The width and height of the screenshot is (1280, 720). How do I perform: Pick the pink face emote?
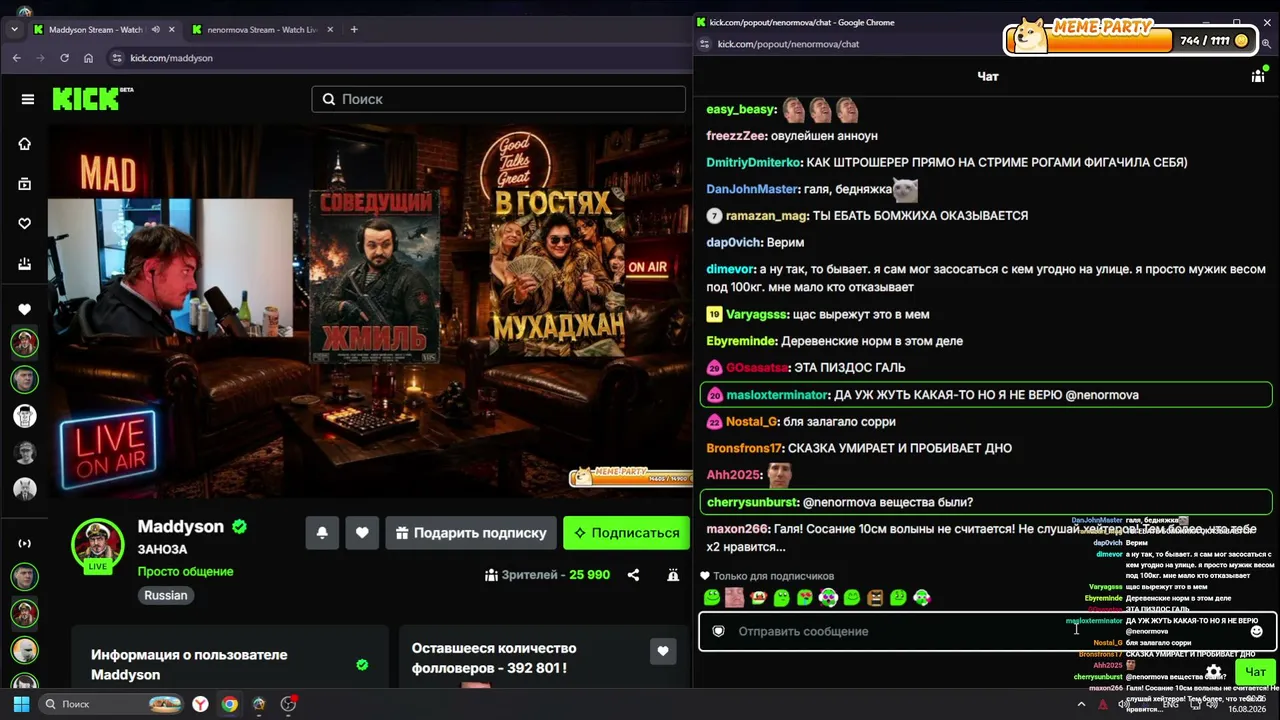click(735, 598)
